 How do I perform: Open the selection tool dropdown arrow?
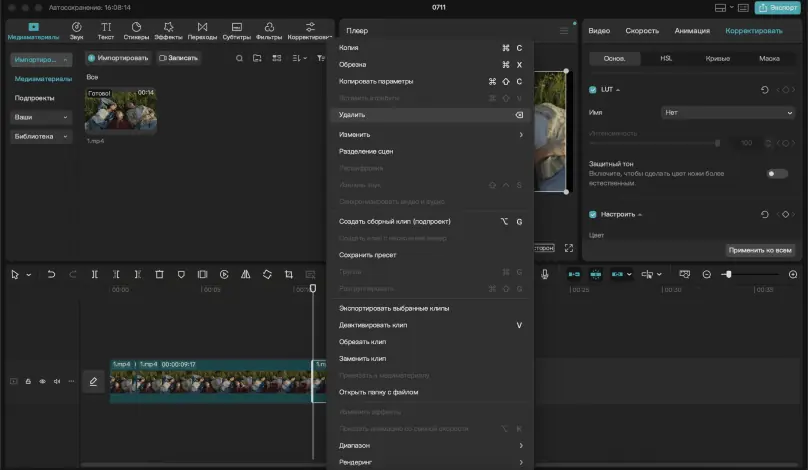click(29, 275)
